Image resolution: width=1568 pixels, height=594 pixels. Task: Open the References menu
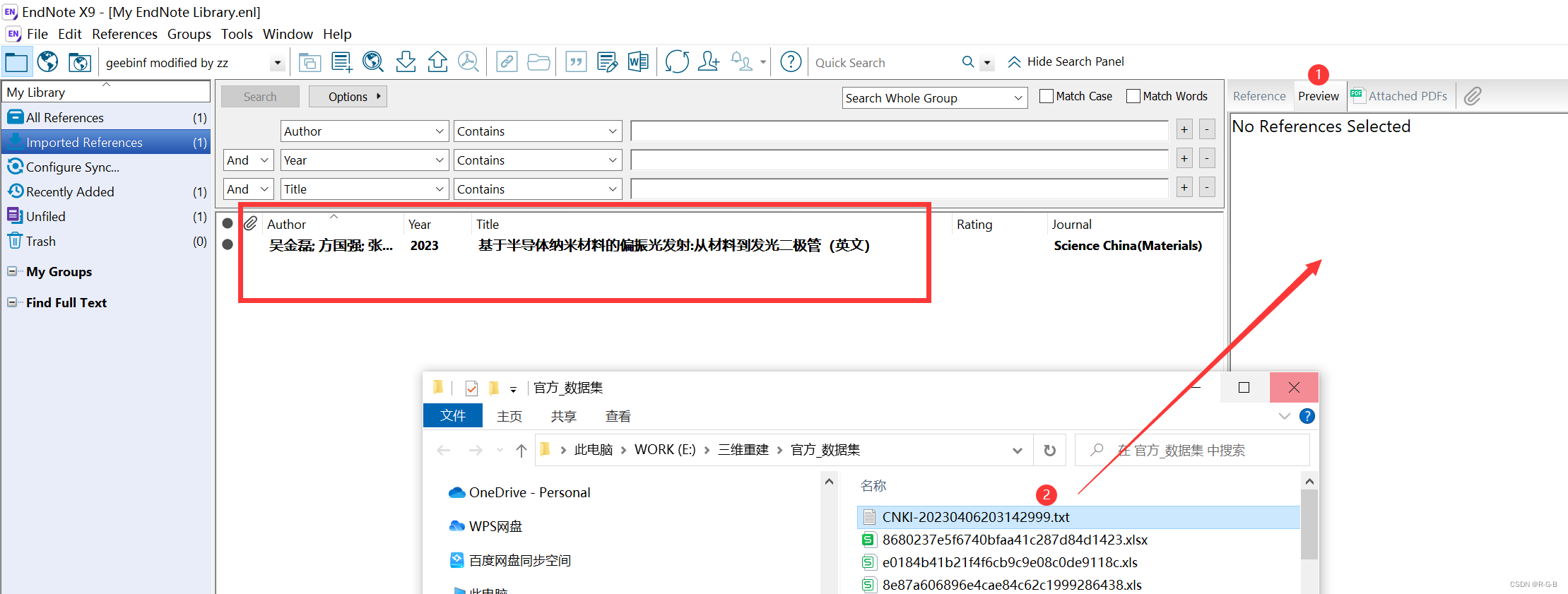point(124,34)
